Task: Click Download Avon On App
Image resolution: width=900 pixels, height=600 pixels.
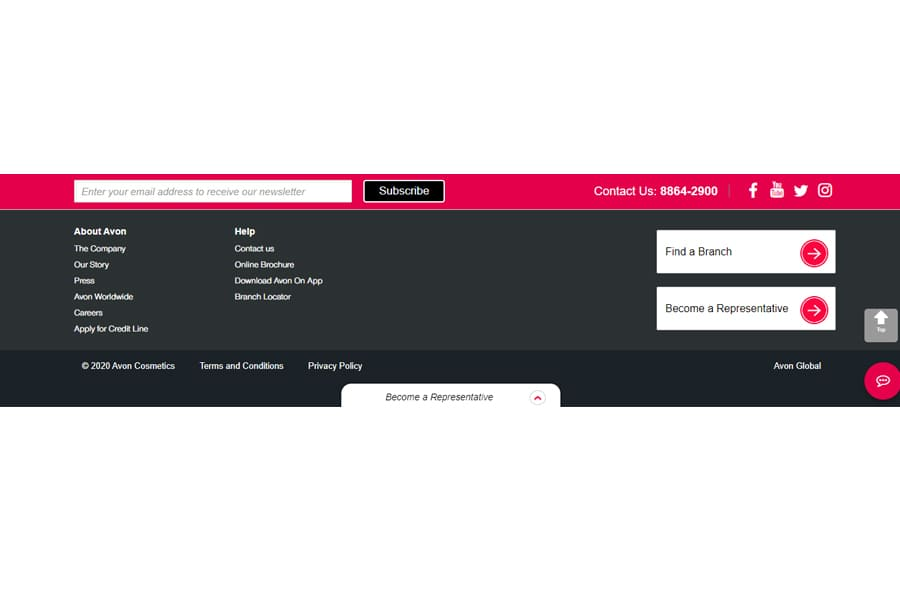Action: click(278, 281)
